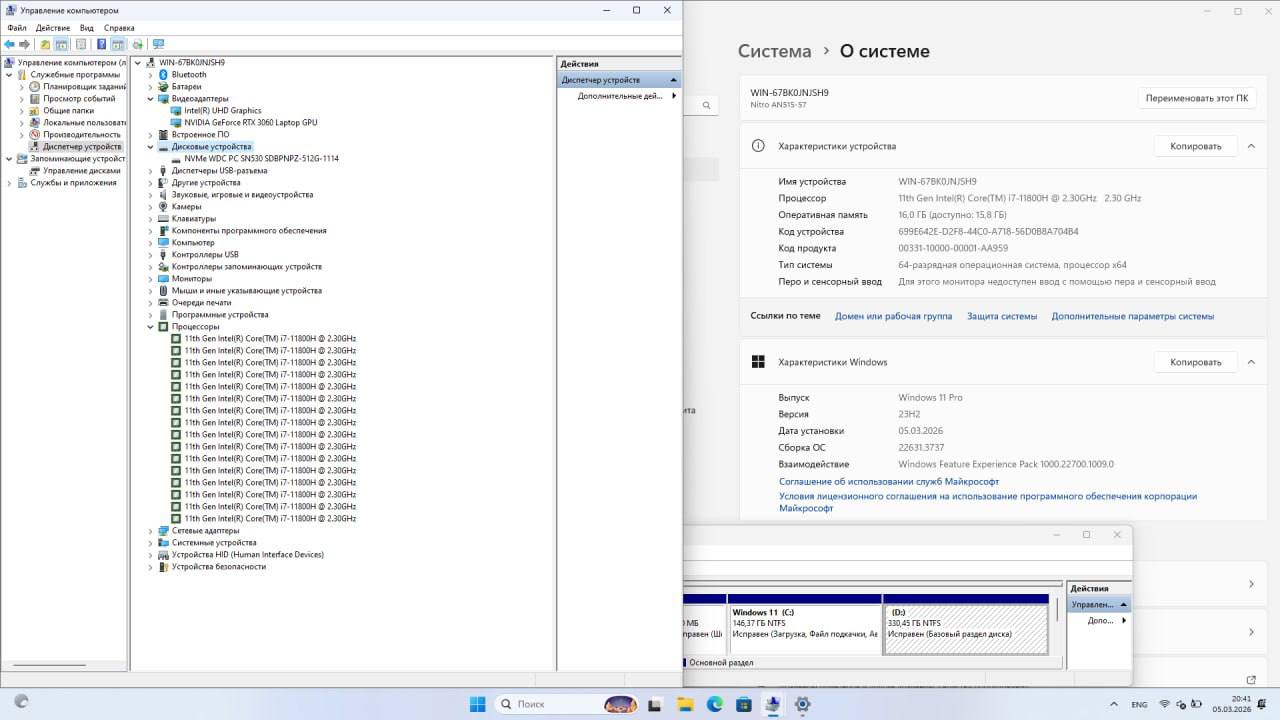Open the Settings gear taskbar icon

802,704
